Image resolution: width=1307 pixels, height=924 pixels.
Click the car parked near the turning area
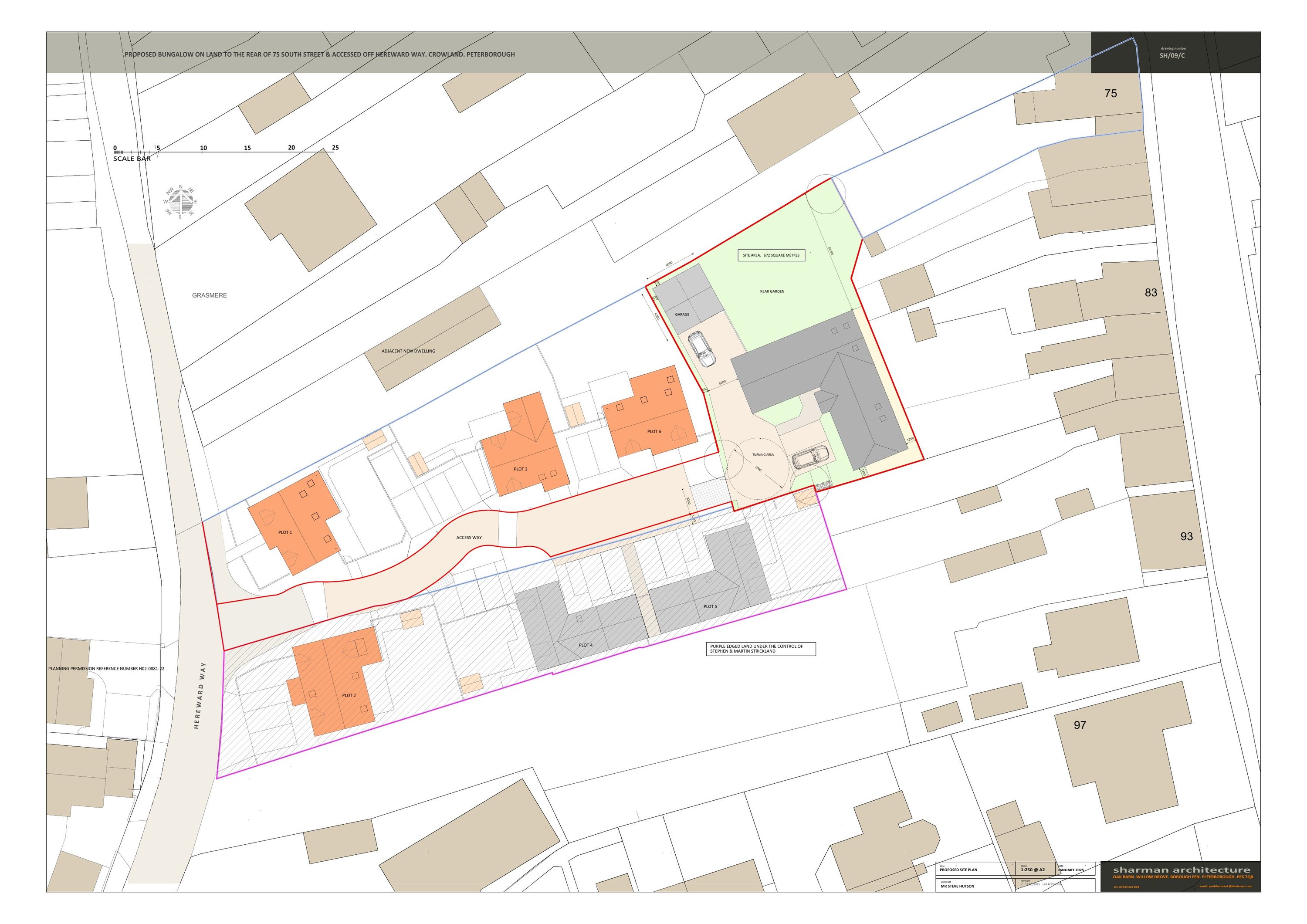coord(811,458)
